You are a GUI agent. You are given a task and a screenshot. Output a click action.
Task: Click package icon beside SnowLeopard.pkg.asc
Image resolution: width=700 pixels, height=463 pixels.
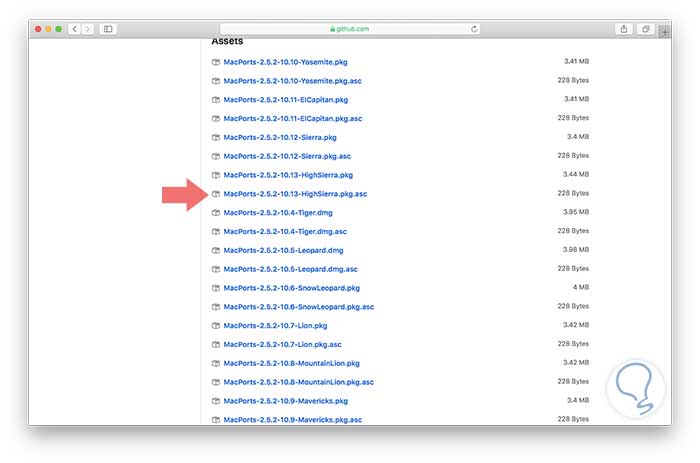click(x=216, y=307)
